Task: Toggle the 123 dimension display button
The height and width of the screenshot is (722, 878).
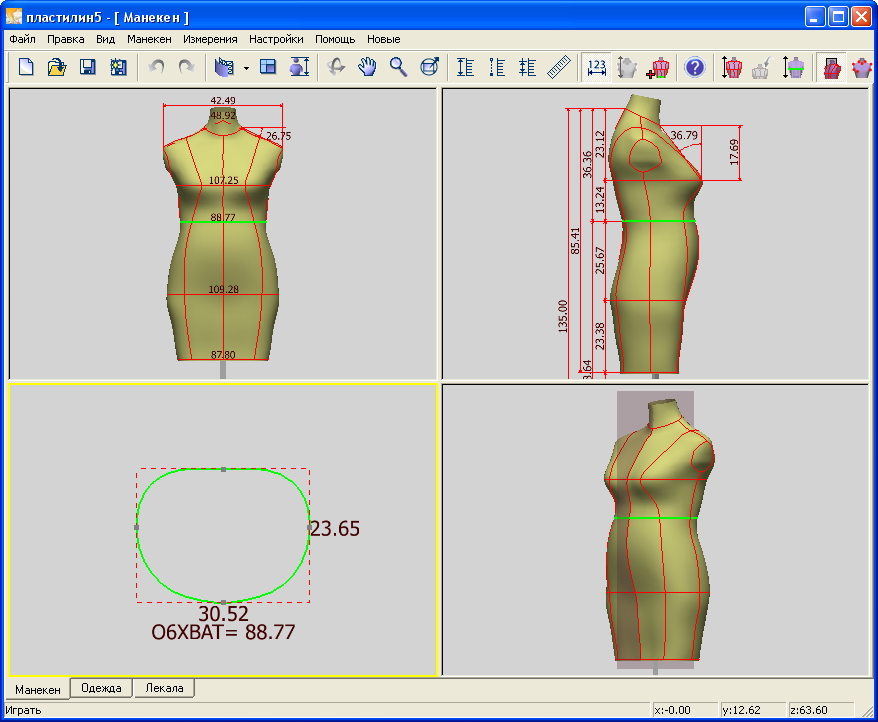Action: coord(598,67)
